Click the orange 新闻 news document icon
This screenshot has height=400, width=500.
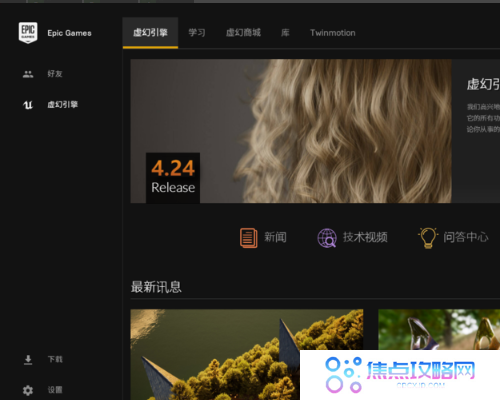(249, 238)
